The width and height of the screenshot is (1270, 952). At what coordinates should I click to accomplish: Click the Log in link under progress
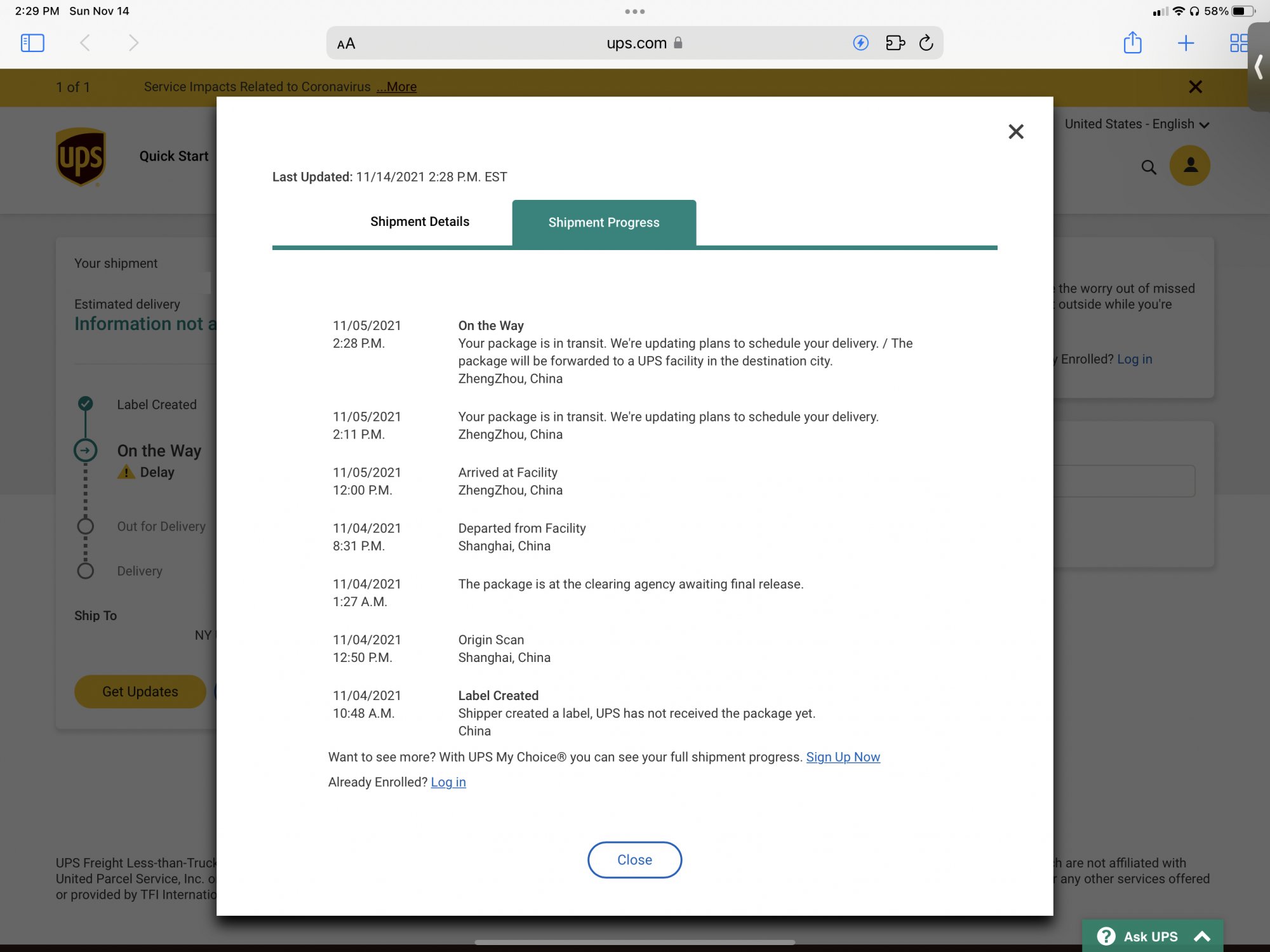pyautogui.click(x=448, y=782)
